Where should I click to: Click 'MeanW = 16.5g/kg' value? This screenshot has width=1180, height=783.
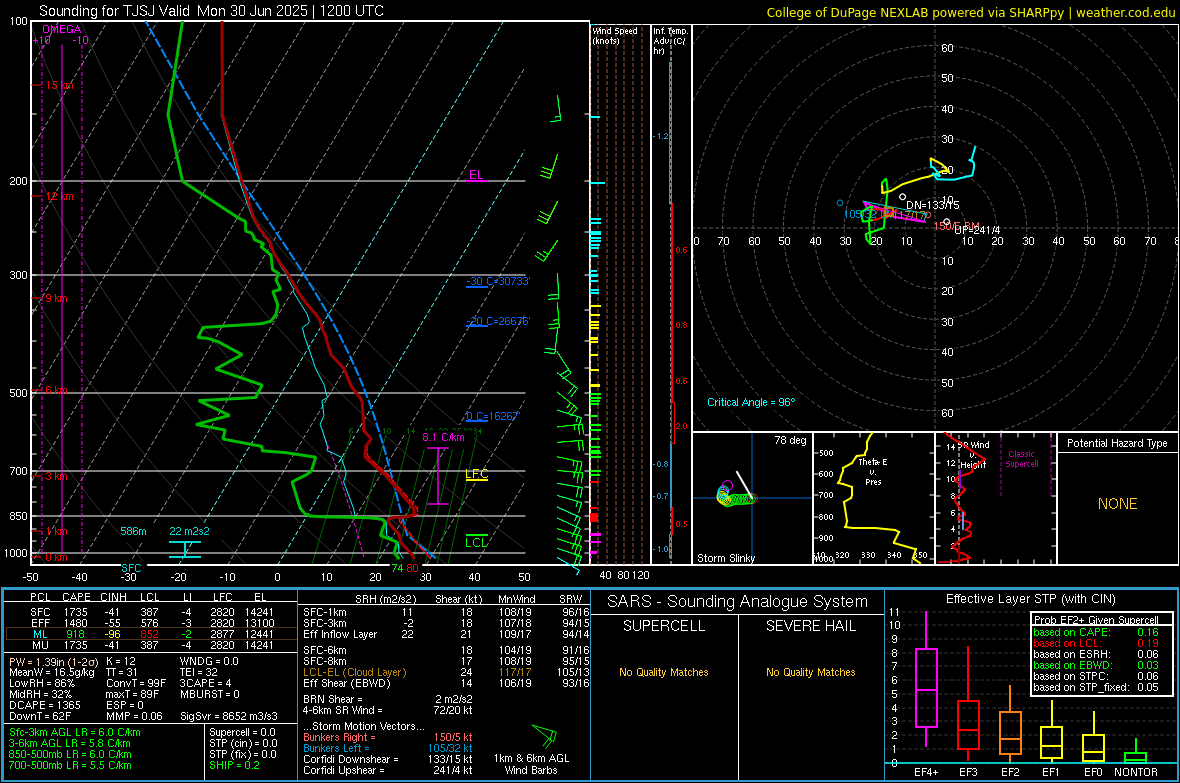(52, 672)
